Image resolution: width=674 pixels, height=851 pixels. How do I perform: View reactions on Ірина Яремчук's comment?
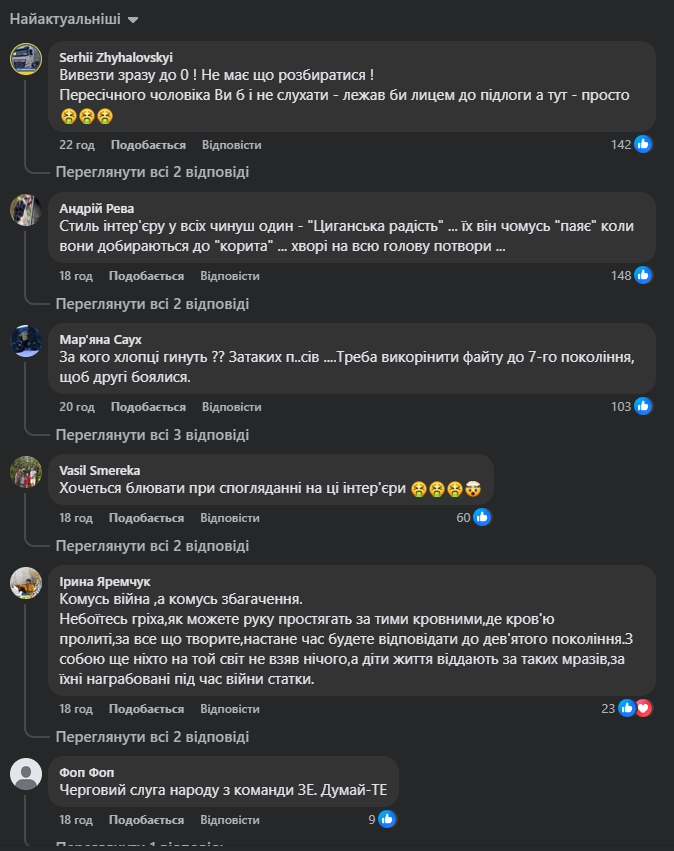click(635, 708)
